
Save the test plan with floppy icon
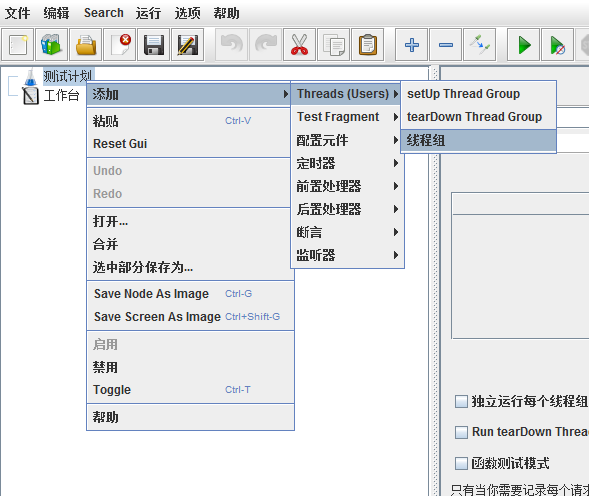click(x=154, y=45)
